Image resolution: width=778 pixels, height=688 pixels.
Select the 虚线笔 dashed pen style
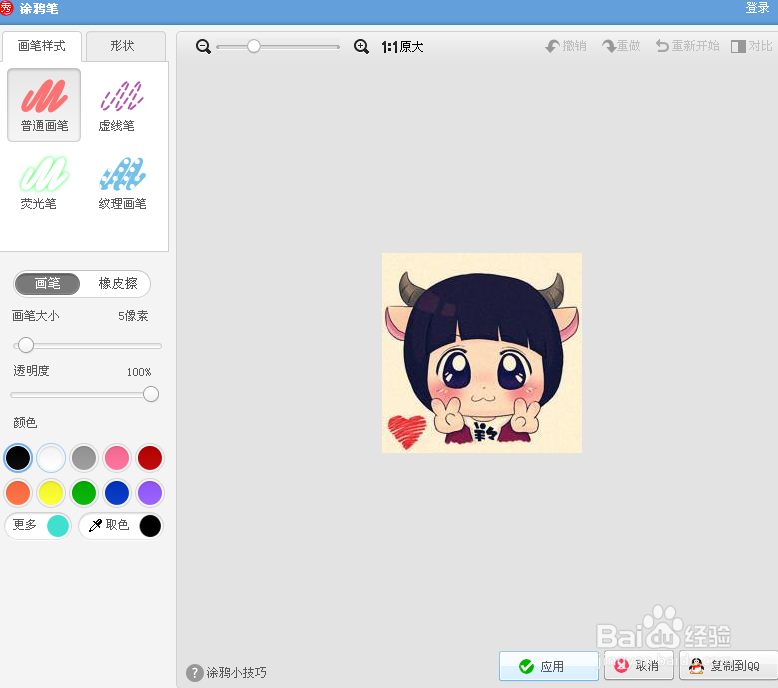point(121,105)
